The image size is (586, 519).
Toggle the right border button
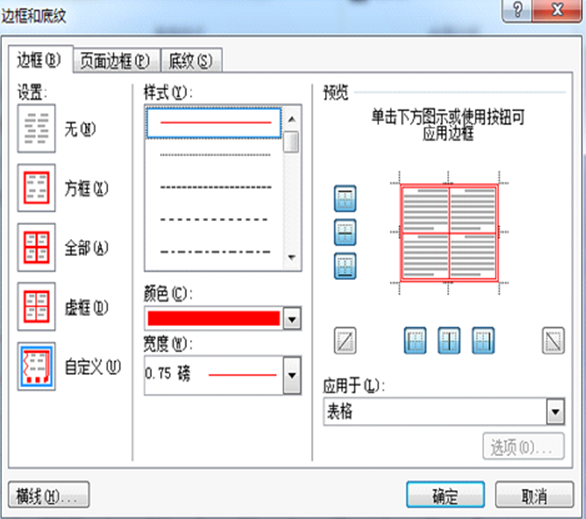click(483, 340)
